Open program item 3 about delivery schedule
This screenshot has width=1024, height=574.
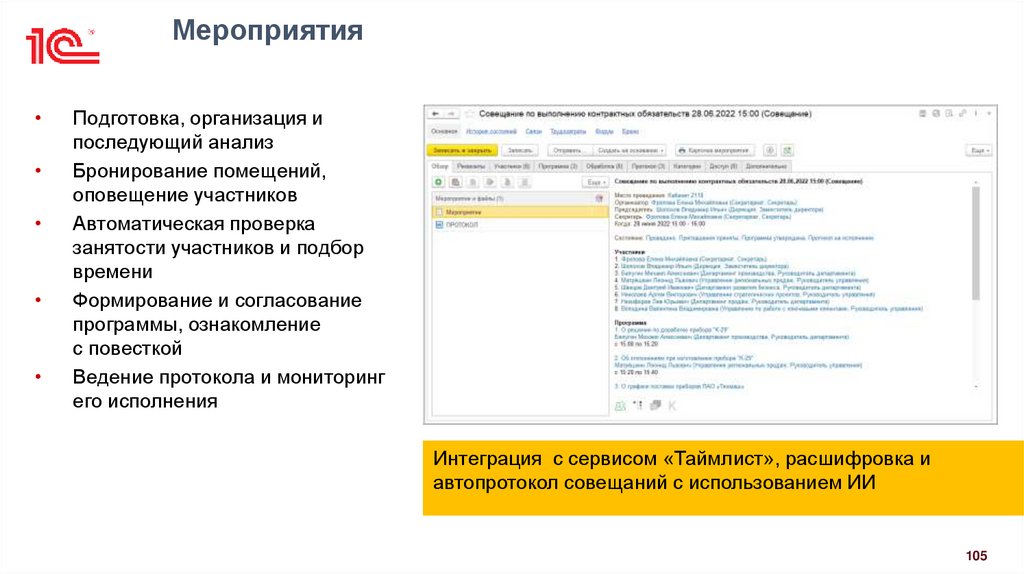click(679, 387)
